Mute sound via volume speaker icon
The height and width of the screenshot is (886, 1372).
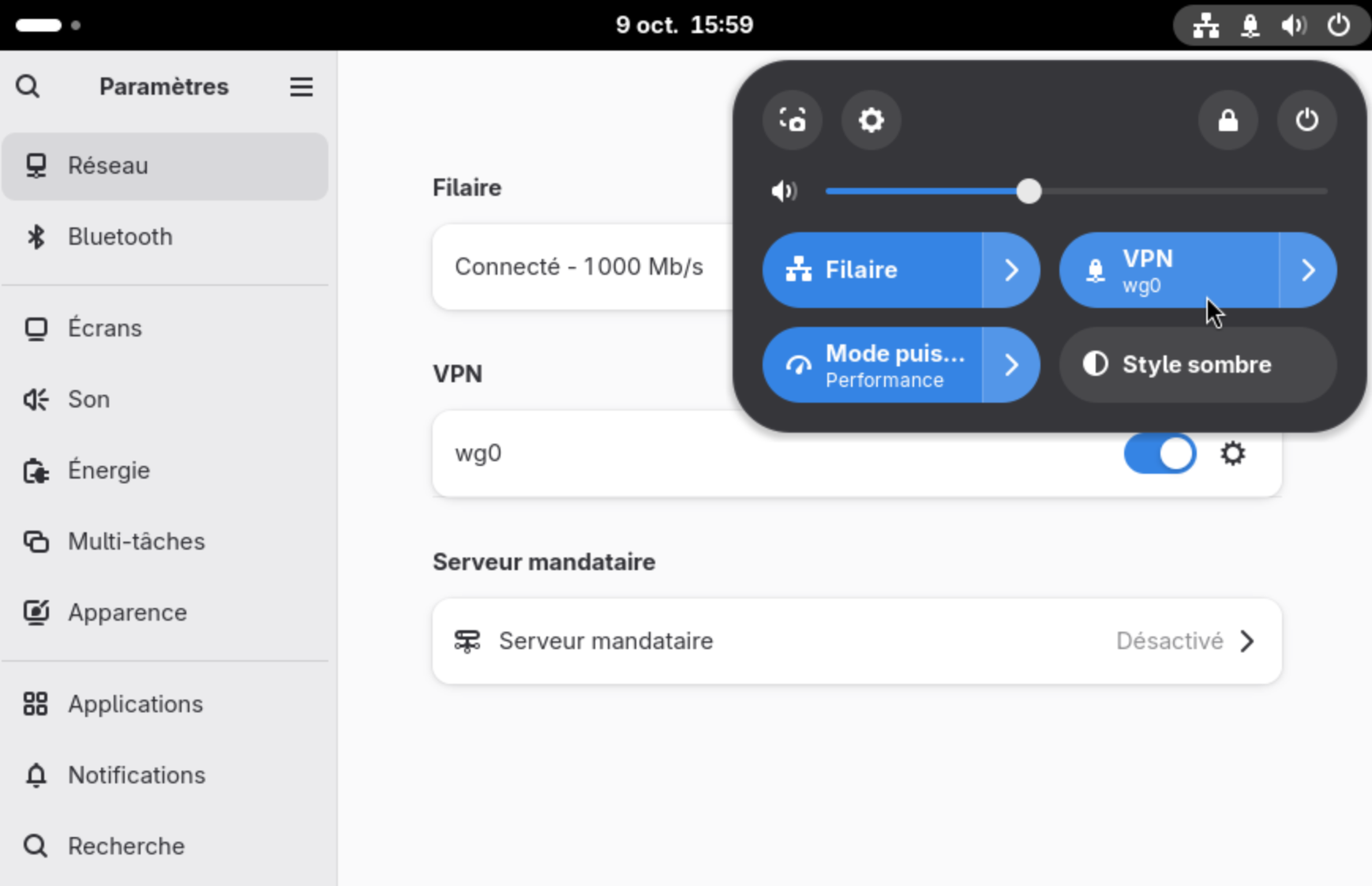[x=784, y=191]
